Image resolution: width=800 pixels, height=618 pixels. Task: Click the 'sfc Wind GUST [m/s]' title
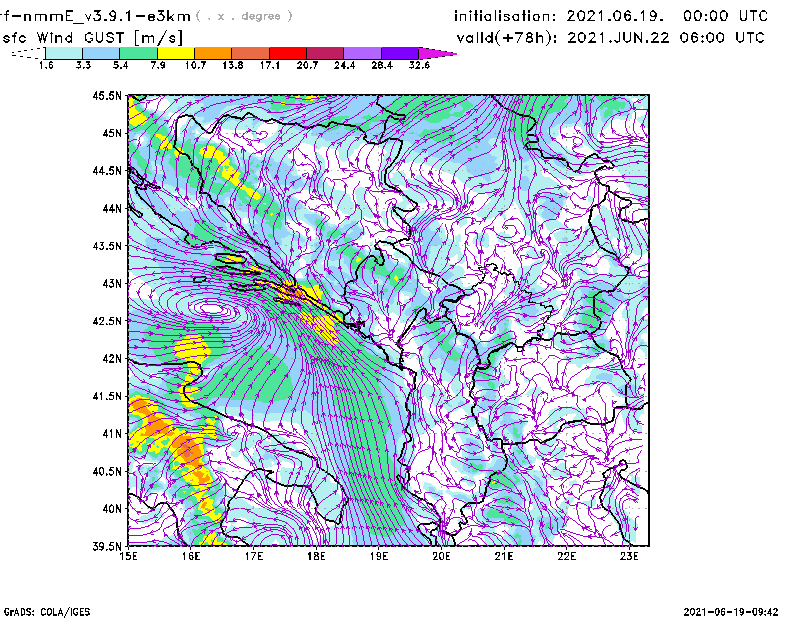coord(92,38)
